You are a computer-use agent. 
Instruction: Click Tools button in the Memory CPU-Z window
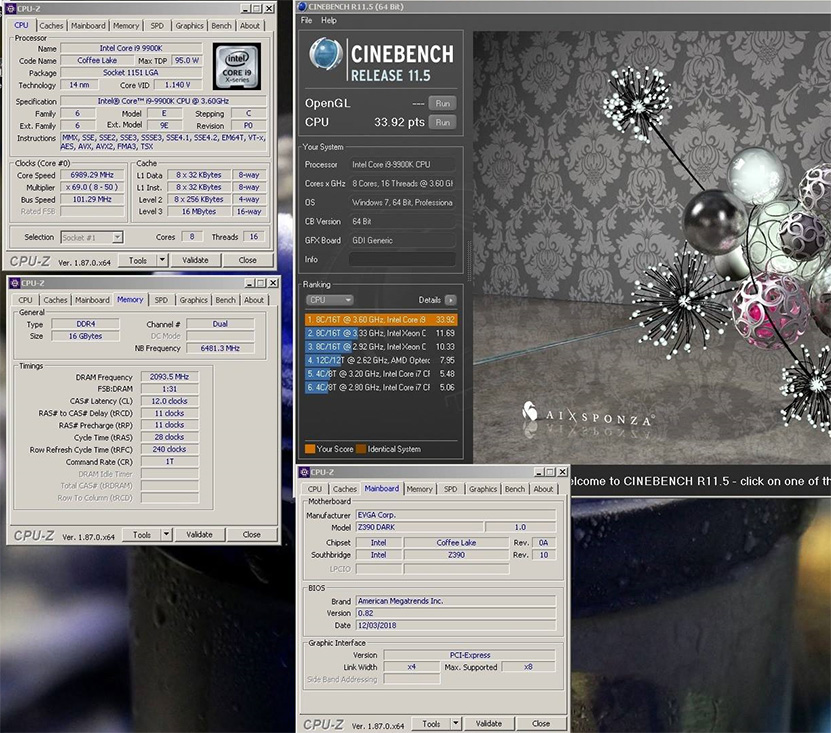(x=142, y=534)
